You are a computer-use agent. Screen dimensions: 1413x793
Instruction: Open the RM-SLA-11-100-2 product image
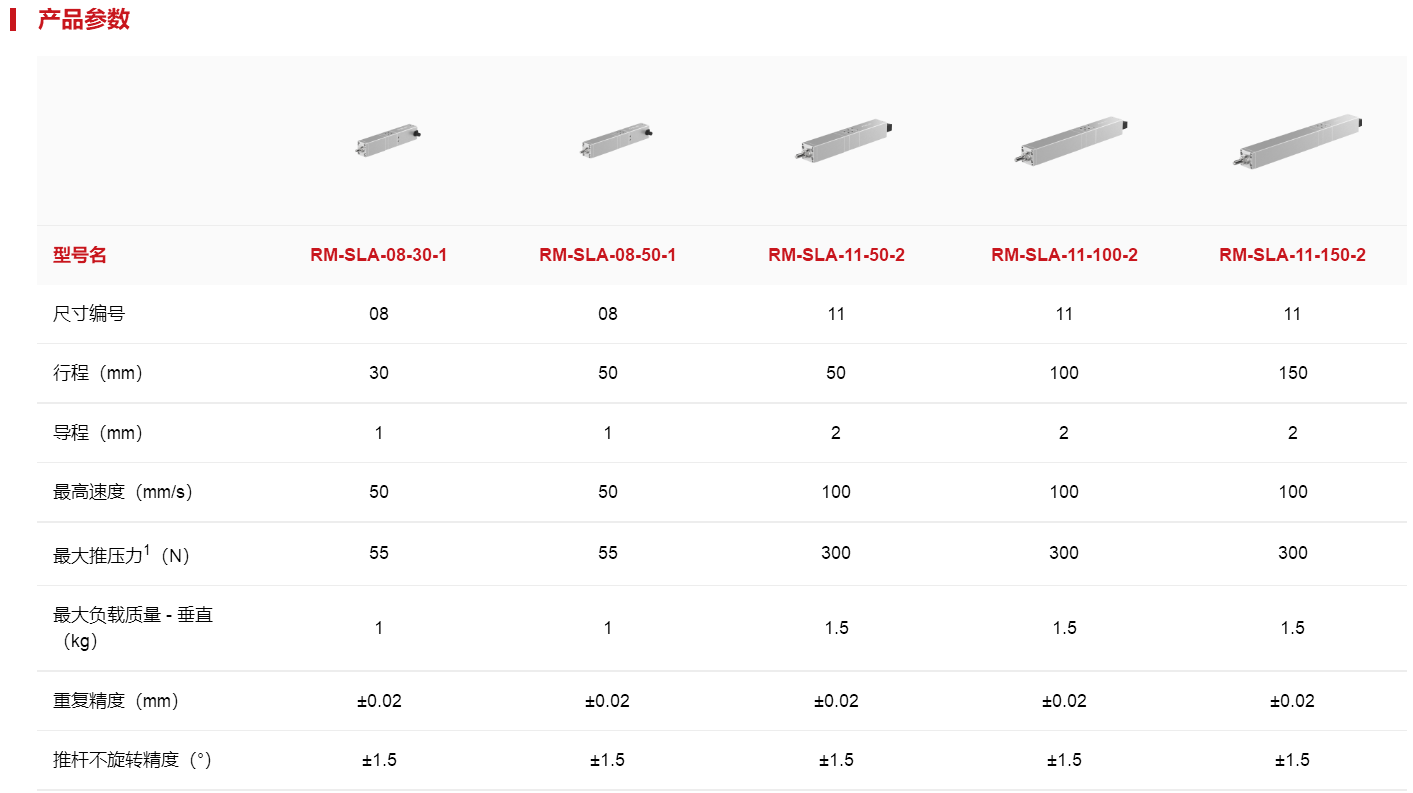coord(1069,141)
